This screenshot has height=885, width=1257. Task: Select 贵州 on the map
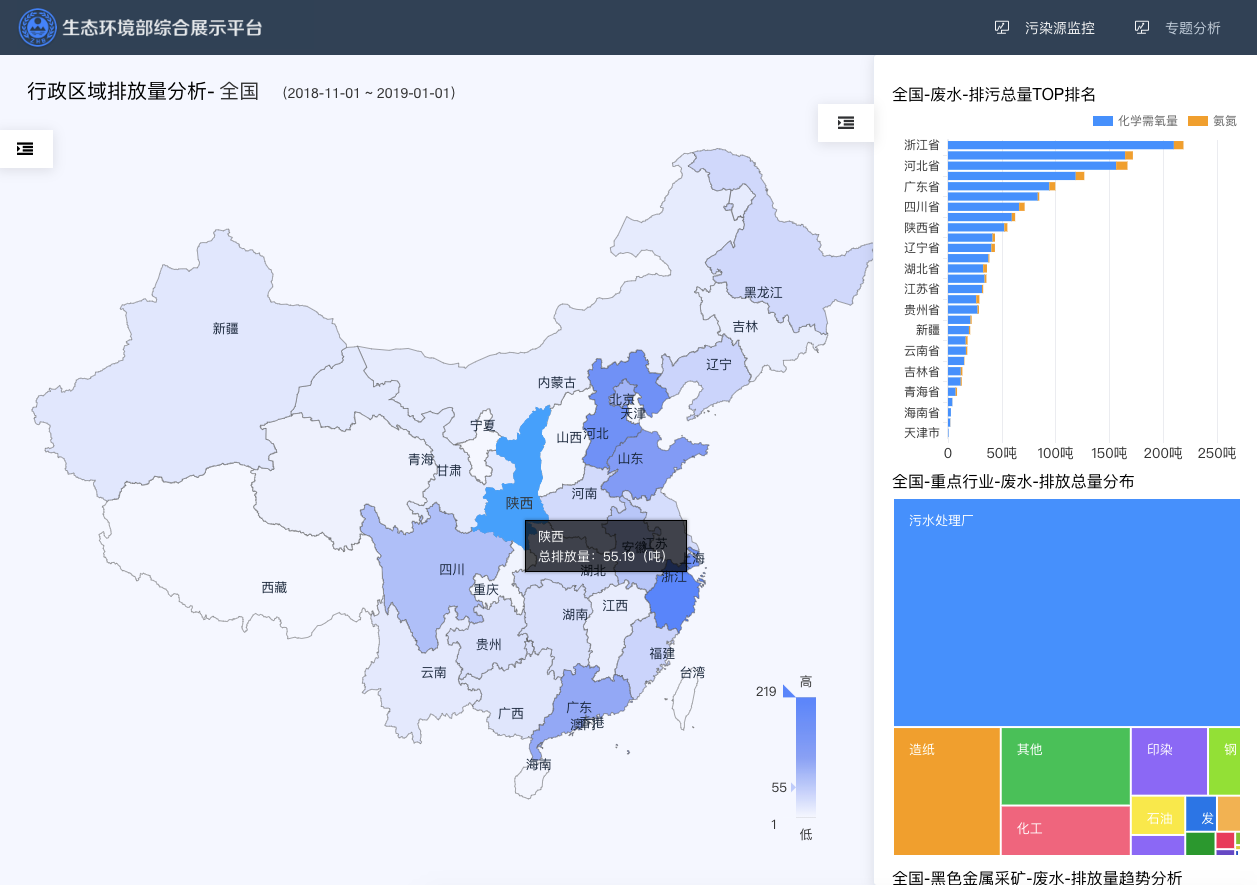(x=489, y=645)
